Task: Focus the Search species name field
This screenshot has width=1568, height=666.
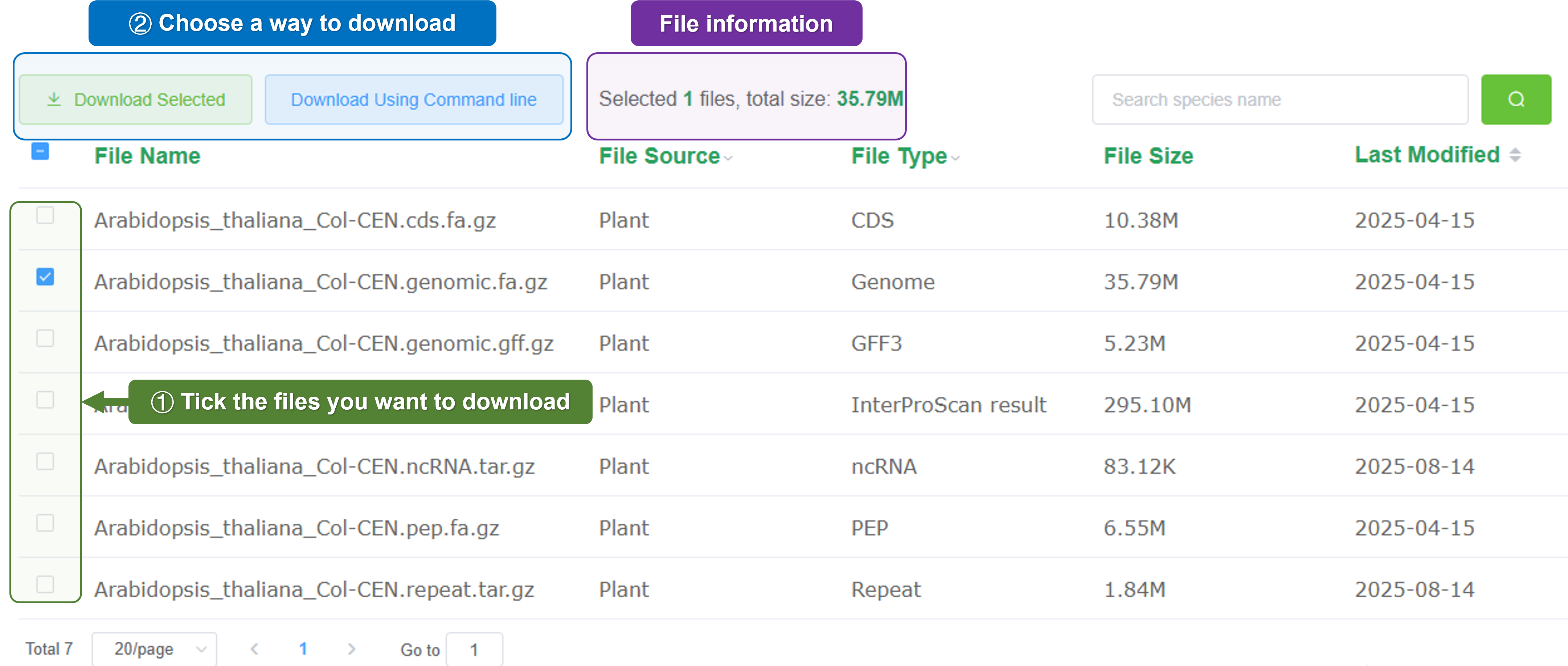Action: 1280,99
